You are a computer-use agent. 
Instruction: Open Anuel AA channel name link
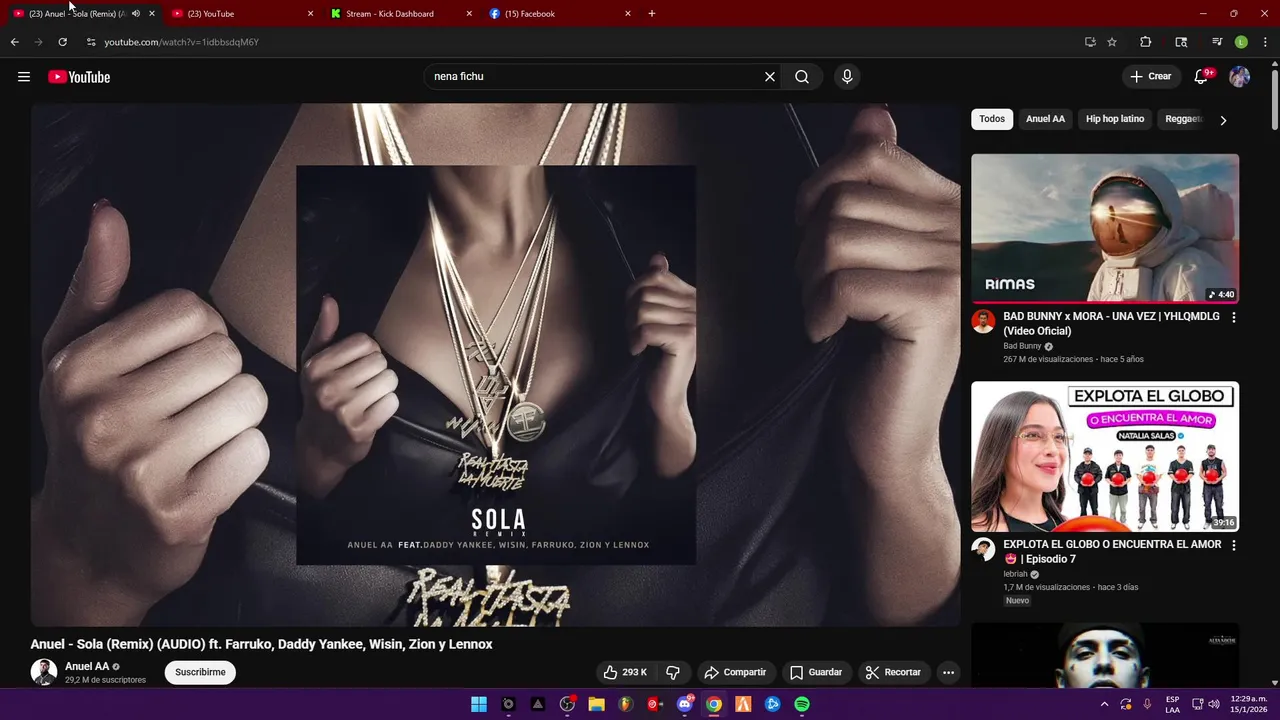[x=87, y=666]
